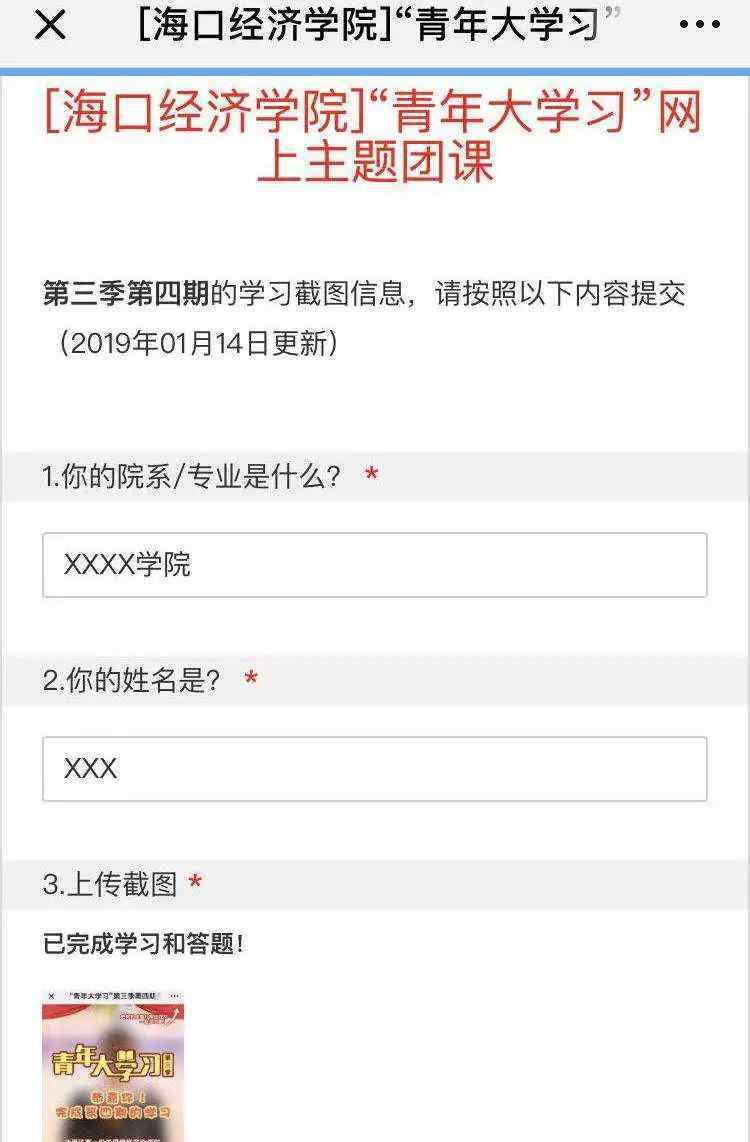Click the bold "第三季第四期" text
This screenshot has width=750, height=1142.
(x=126, y=294)
